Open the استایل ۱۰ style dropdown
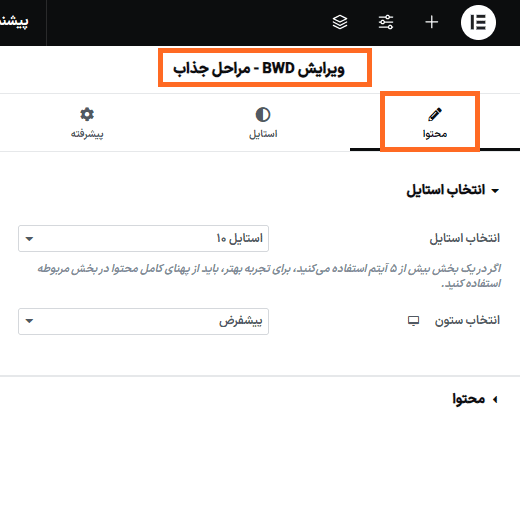 (143, 238)
